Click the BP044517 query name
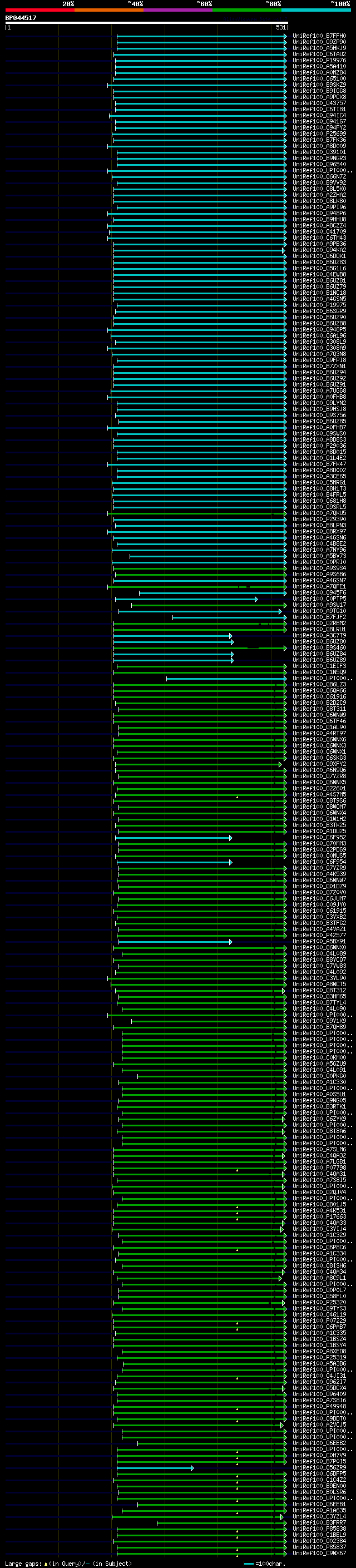356x1568 pixels. tap(21, 18)
